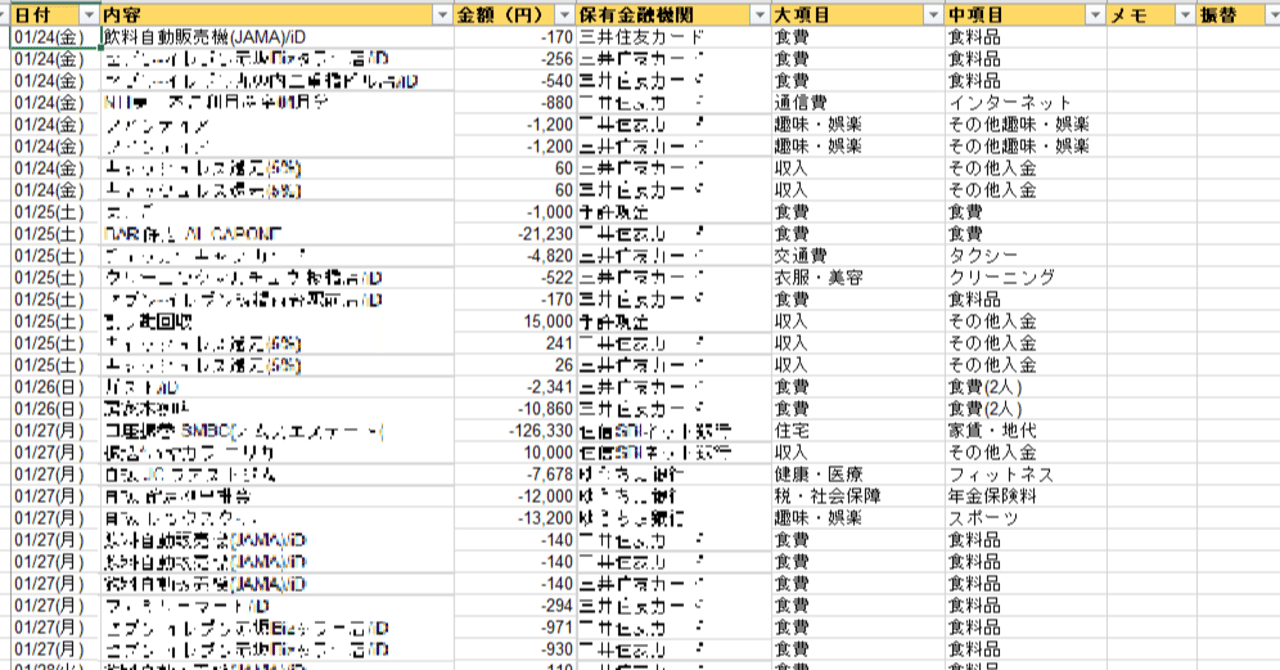This screenshot has width=1280, height=670.
Task: Select the 振替 header cell
Action: 1238,16
